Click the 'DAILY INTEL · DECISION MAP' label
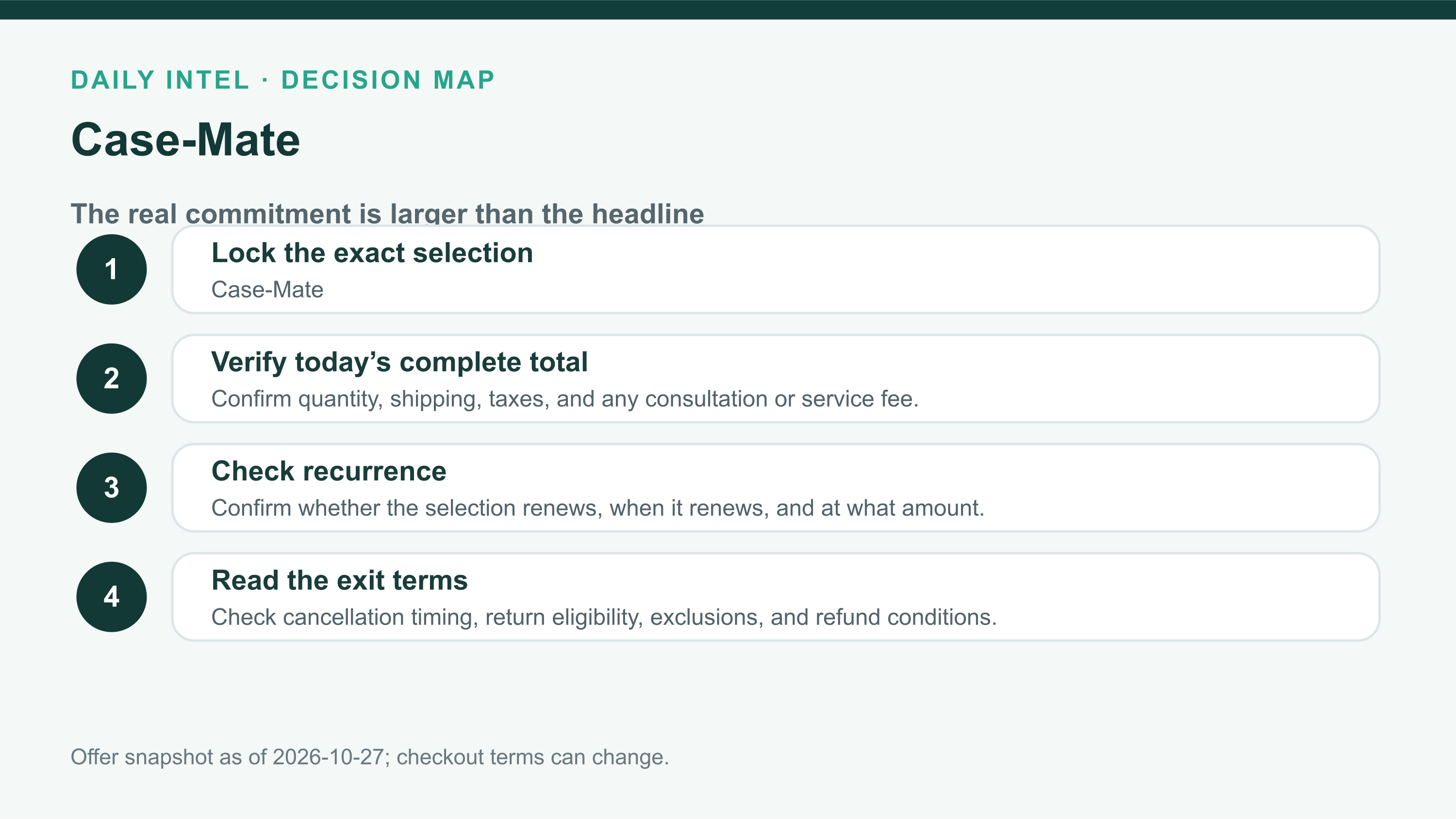The height and width of the screenshot is (819, 1456). point(283,80)
